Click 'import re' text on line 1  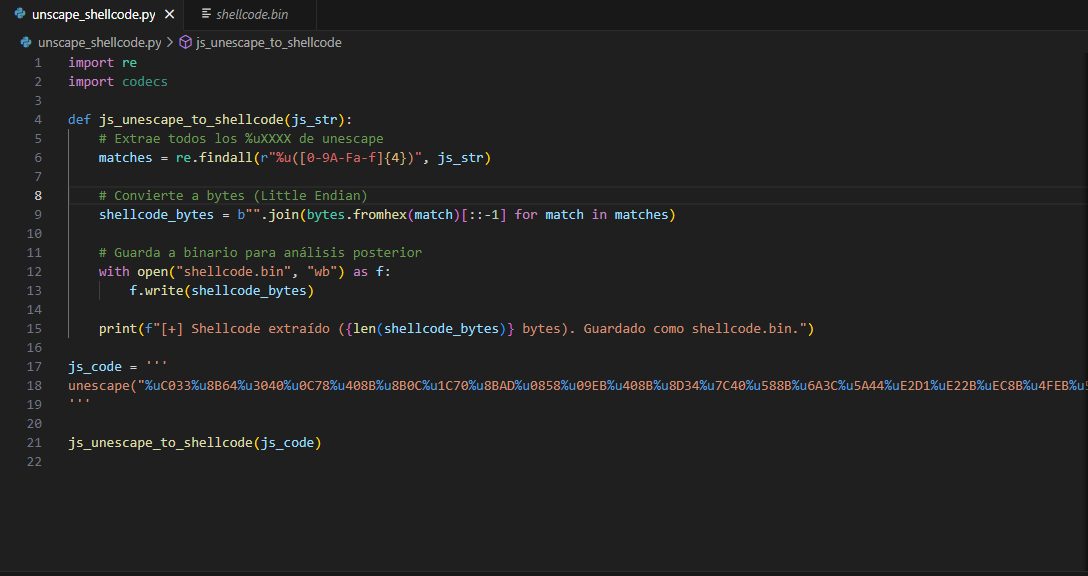[103, 62]
